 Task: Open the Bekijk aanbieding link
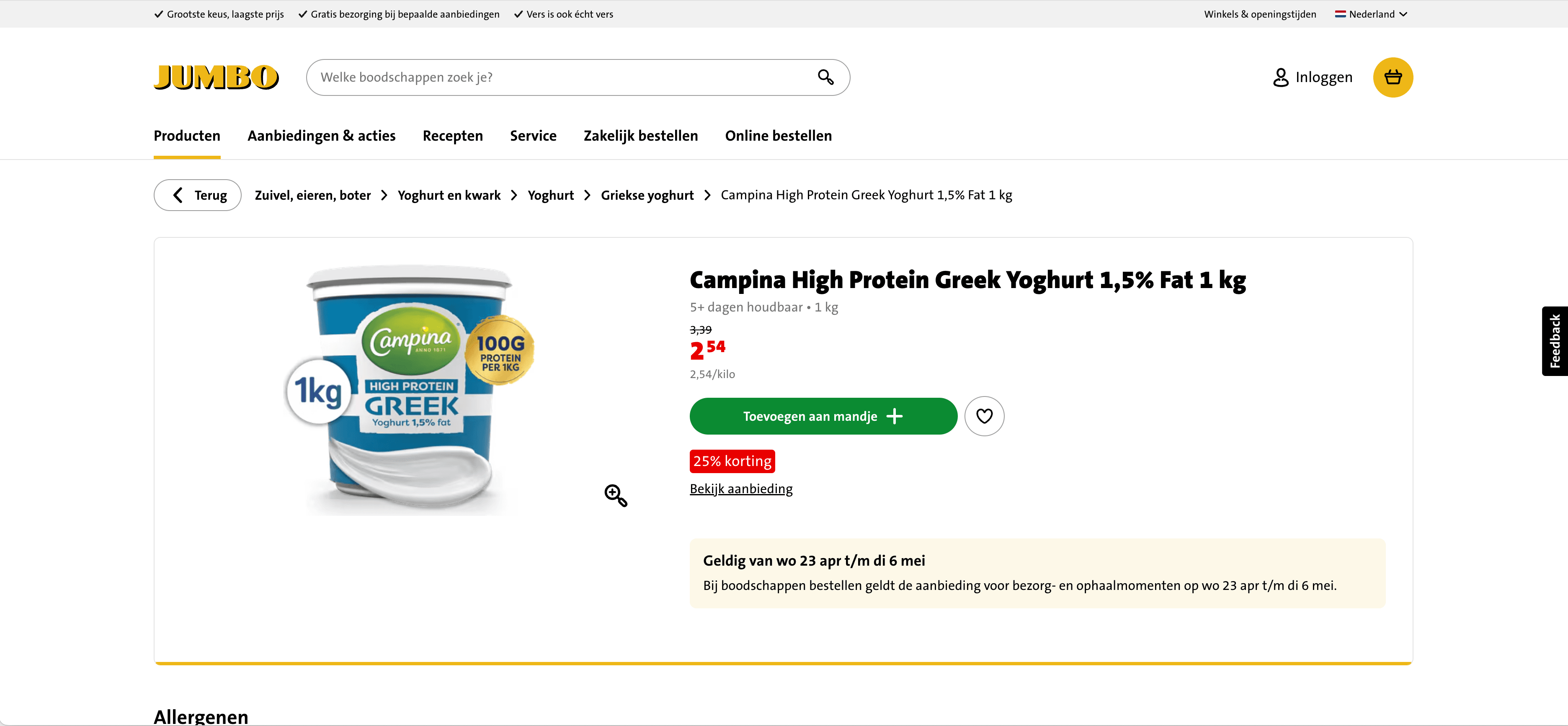pyautogui.click(x=741, y=489)
